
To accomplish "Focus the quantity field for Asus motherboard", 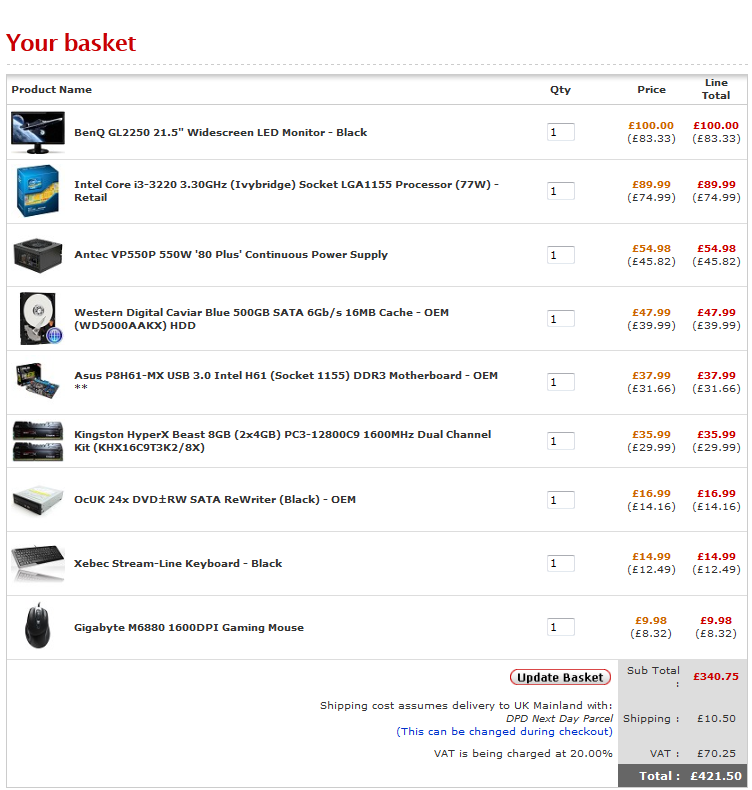I will click(x=560, y=382).
